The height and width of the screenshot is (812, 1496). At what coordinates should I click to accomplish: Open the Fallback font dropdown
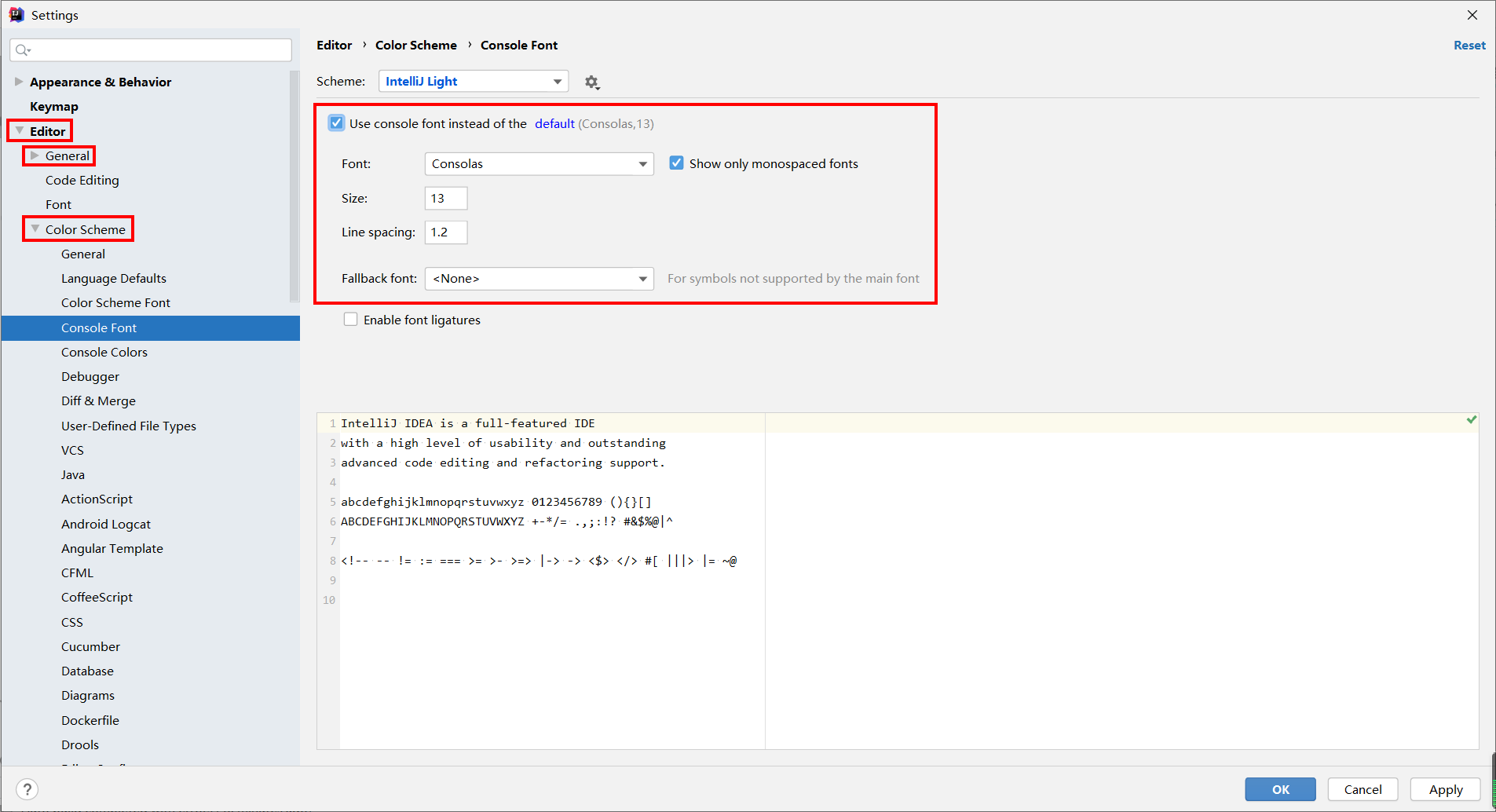[539, 279]
